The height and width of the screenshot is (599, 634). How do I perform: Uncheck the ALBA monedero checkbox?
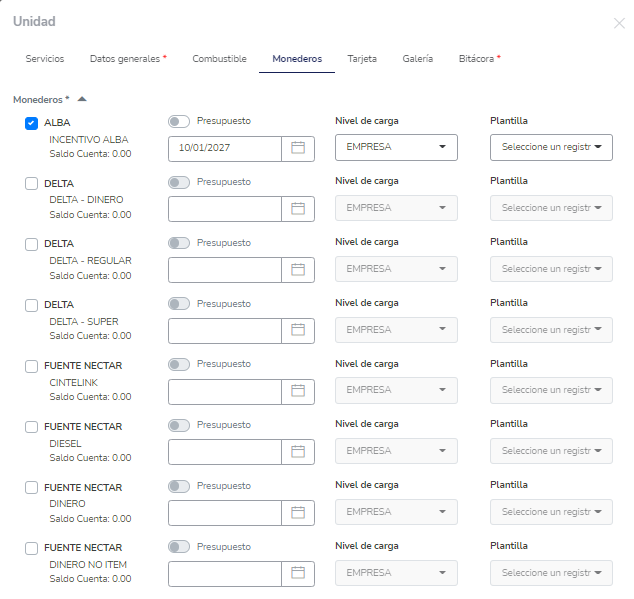pyautogui.click(x=31, y=123)
